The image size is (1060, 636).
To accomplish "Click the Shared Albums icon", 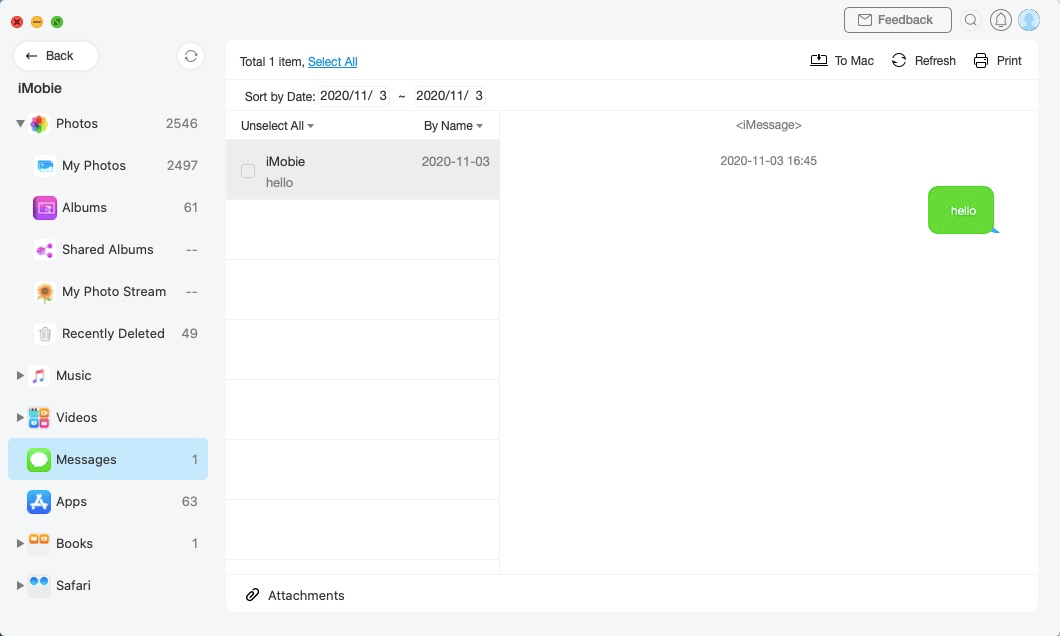I will 45,250.
